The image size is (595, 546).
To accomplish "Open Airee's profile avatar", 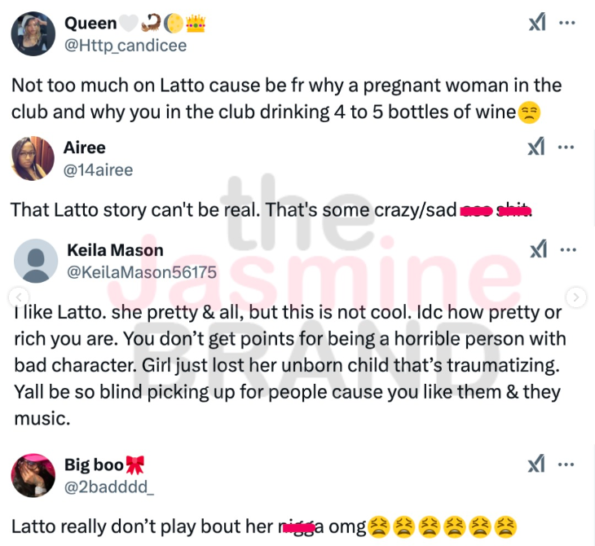I will pyautogui.click(x=33, y=158).
